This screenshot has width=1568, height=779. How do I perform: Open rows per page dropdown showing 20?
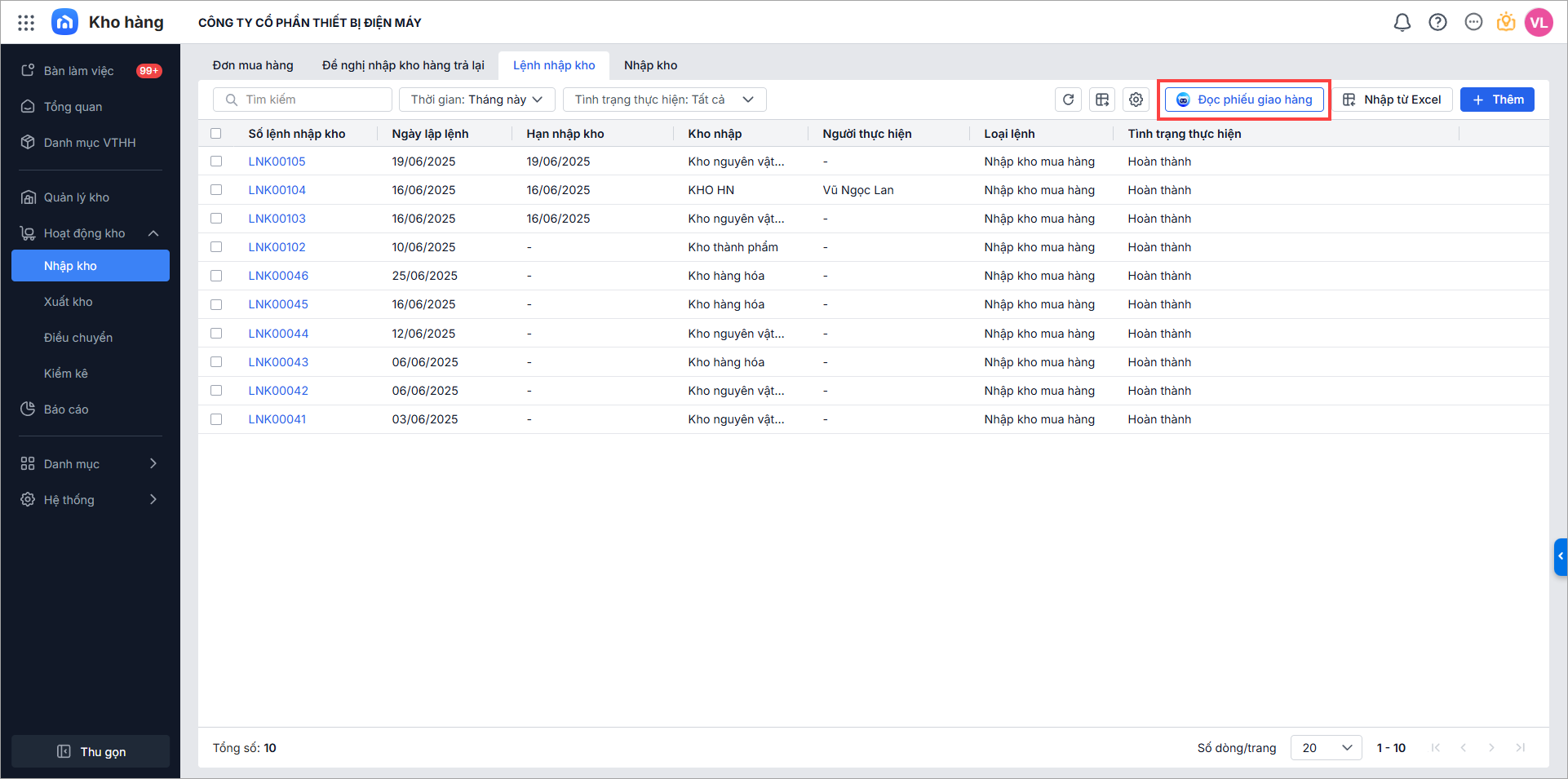1326,748
